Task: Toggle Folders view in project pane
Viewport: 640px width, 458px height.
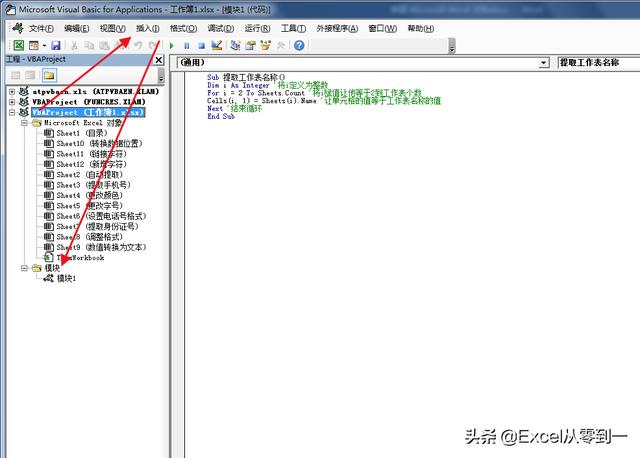Action: [49, 75]
